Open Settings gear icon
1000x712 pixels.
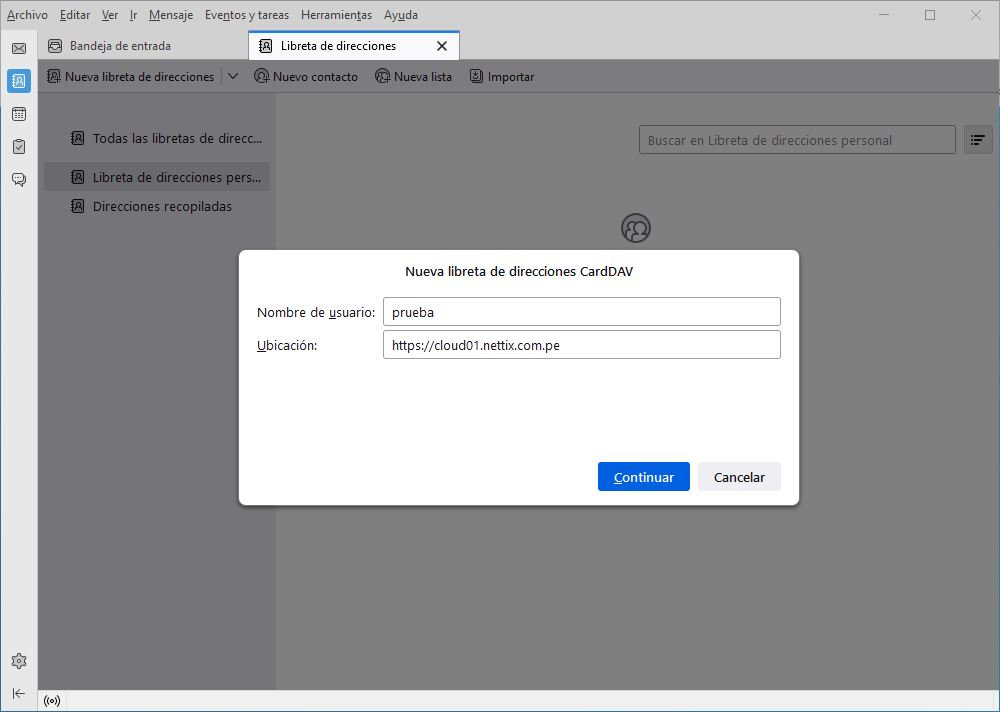click(18, 661)
